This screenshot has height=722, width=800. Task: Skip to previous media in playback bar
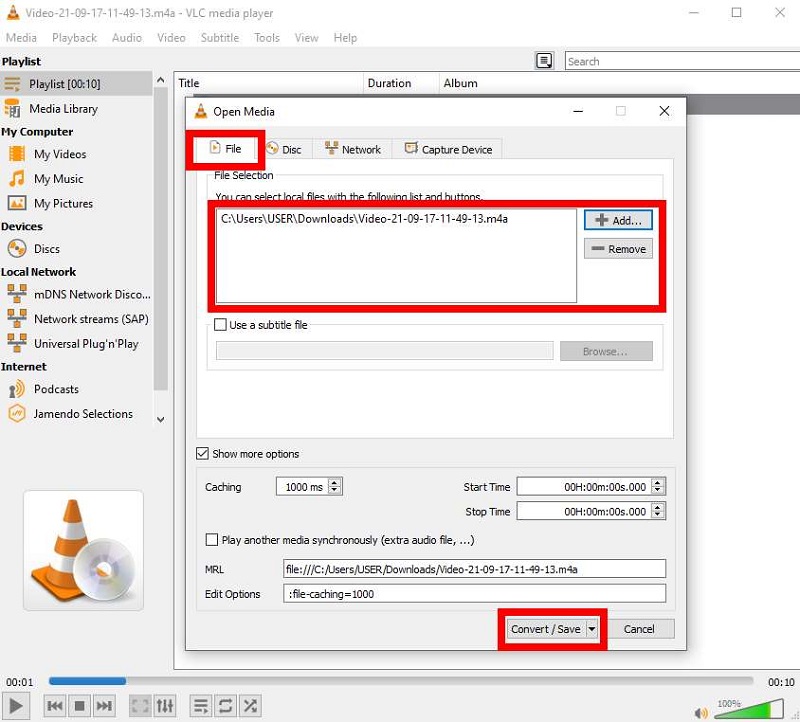click(x=55, y=706)
